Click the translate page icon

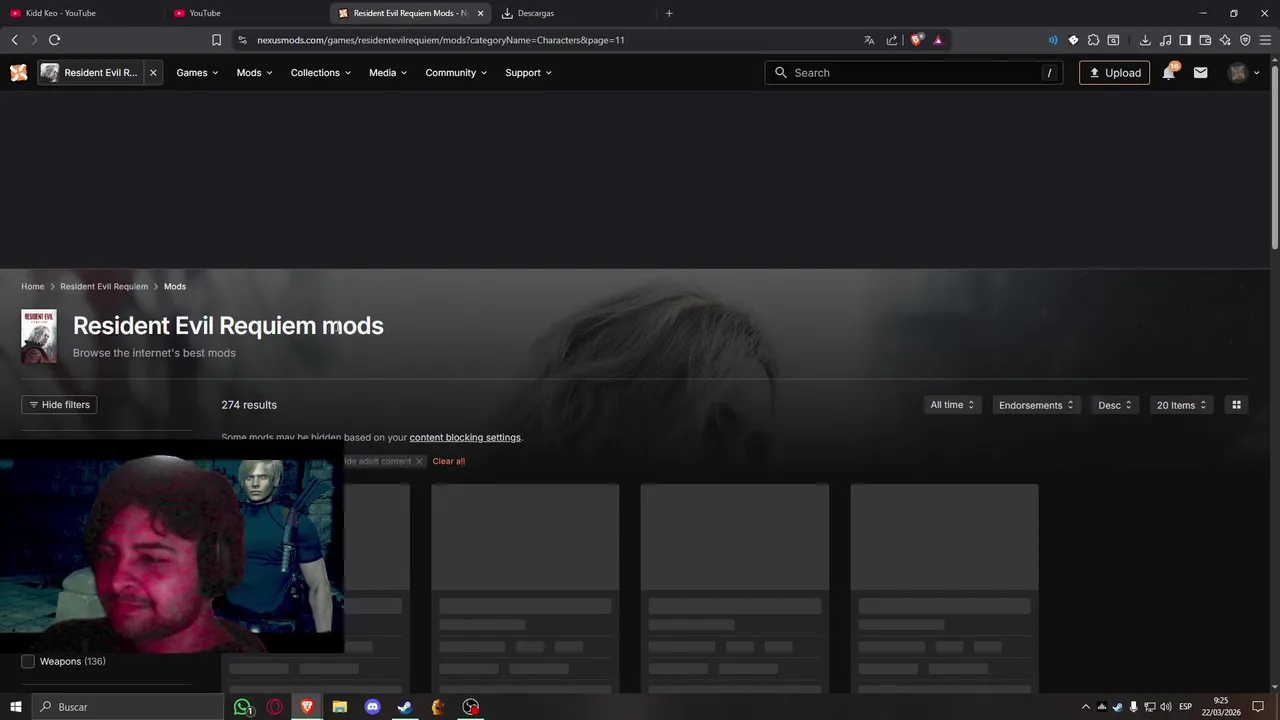click(869, 40)
